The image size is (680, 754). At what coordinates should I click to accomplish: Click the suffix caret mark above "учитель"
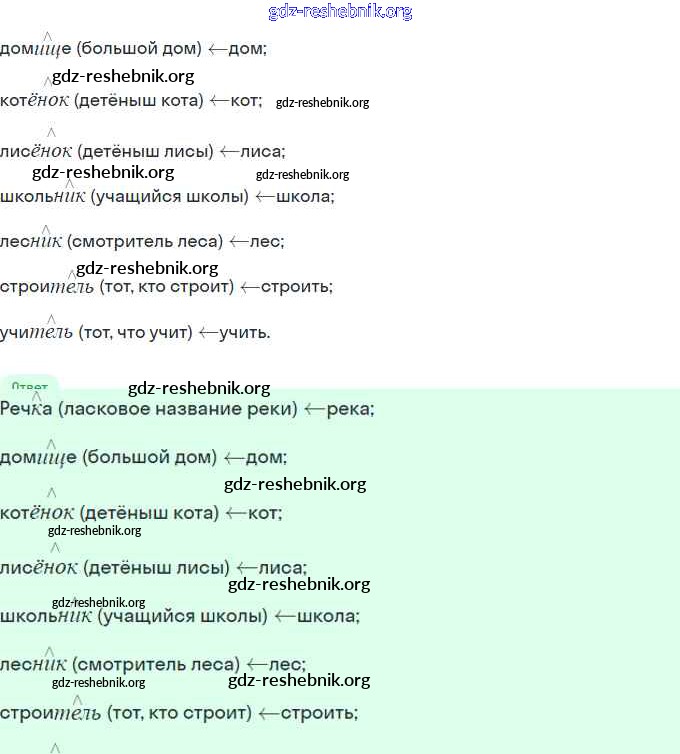pyautogui.click(x=51, y=318)
